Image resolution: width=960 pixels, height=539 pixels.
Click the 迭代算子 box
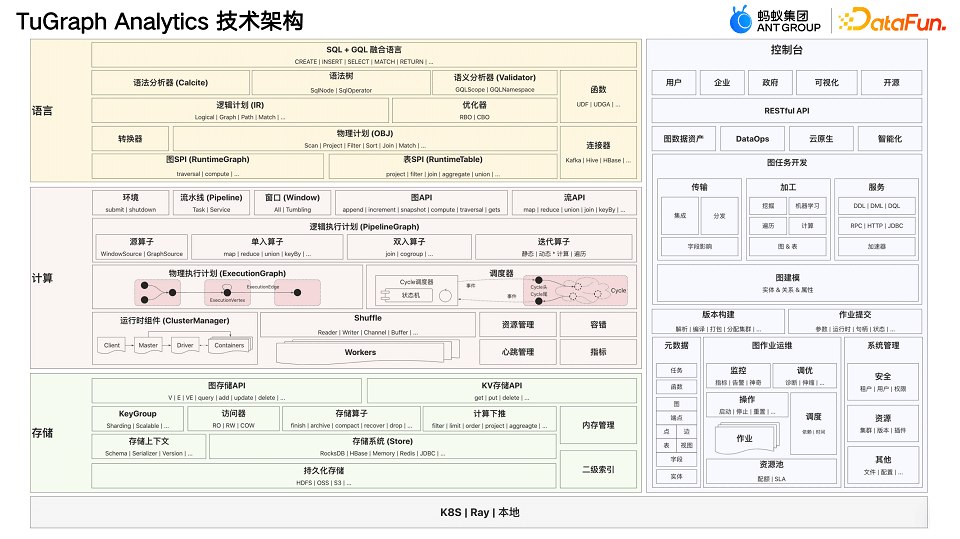(x=553, y=247)
